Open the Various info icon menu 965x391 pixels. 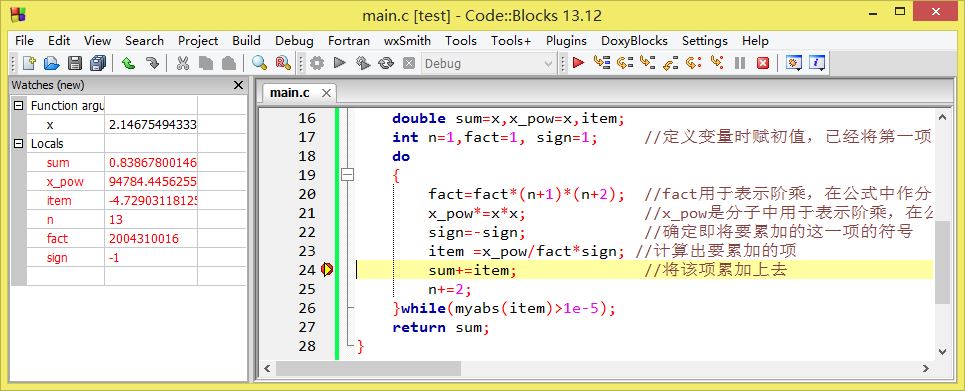817,63
